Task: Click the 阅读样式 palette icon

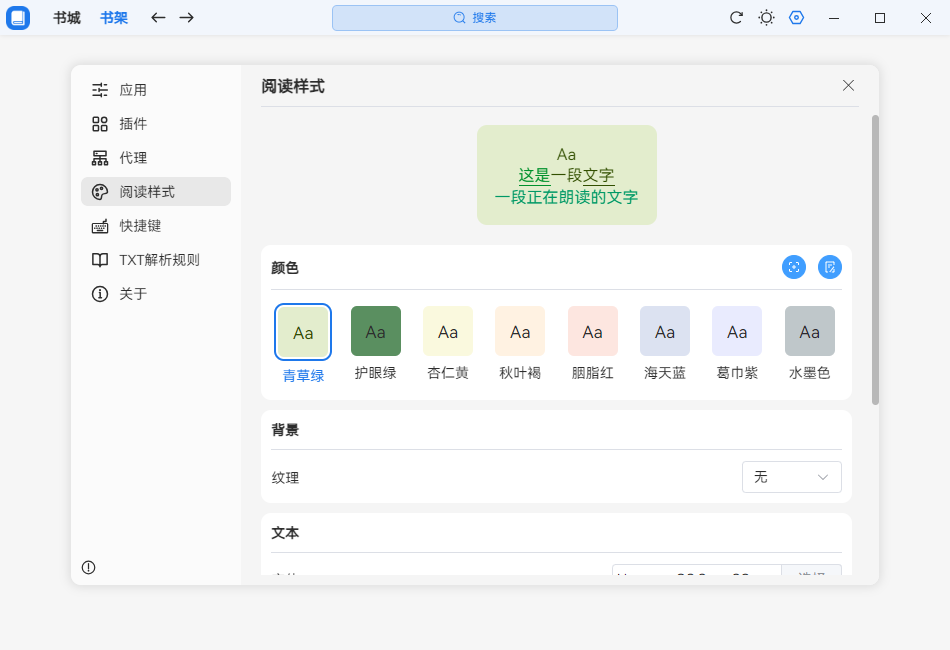Action: pyautogui.click(x=100, y=192)
